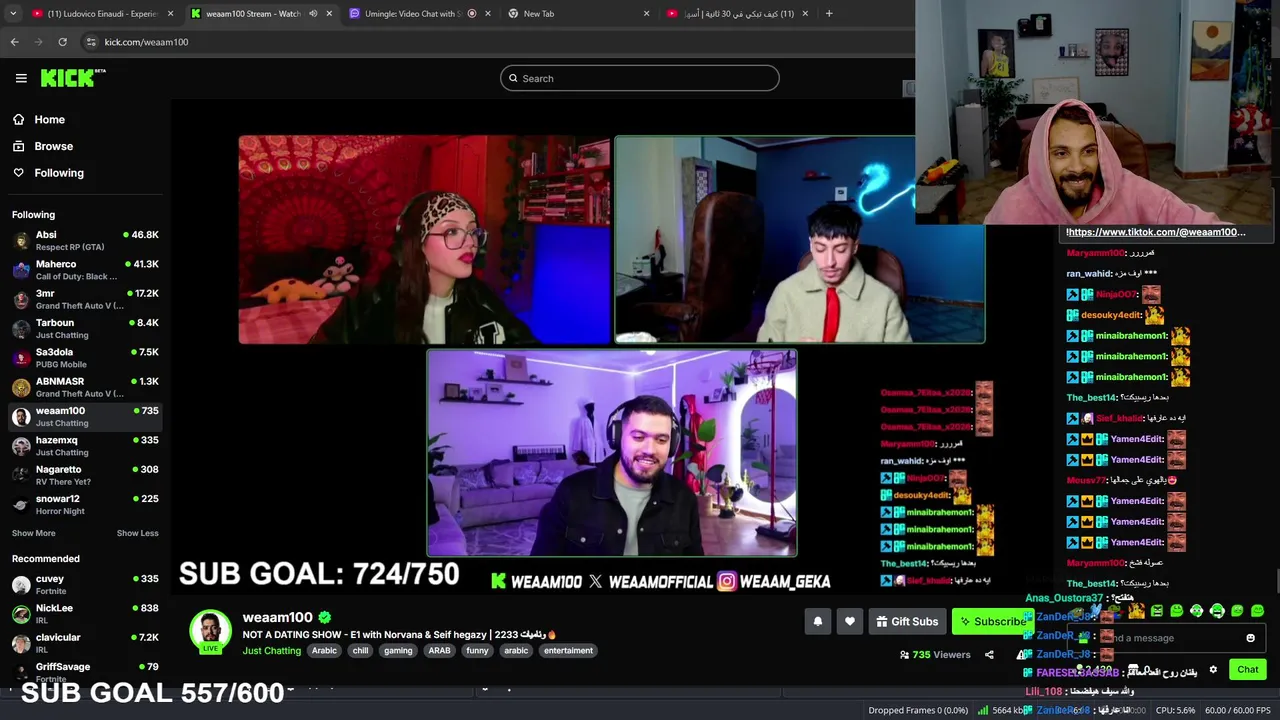Go back with the browser back arrow
This screenshot has height=720, width=1280.
[14, 42]
